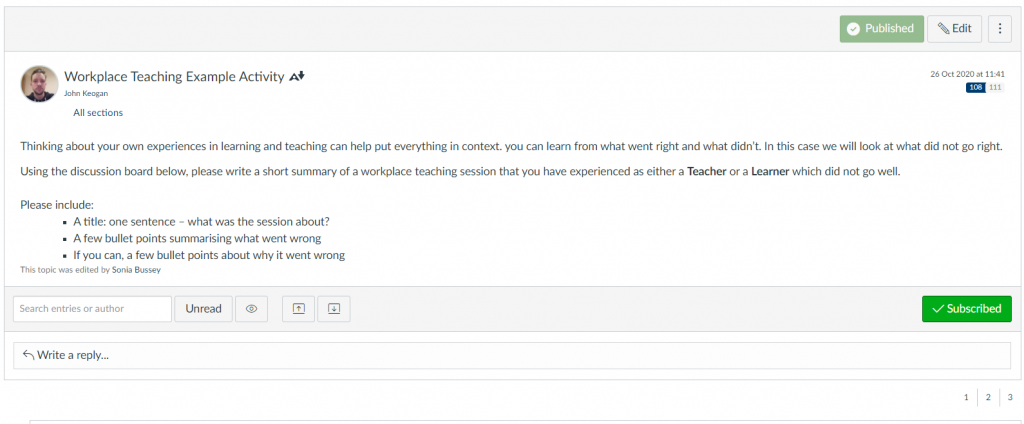Click the expand replies down-arrow icon
Image resolution: width=1024 pixels, height=424 pixels.
coord(334,309)
